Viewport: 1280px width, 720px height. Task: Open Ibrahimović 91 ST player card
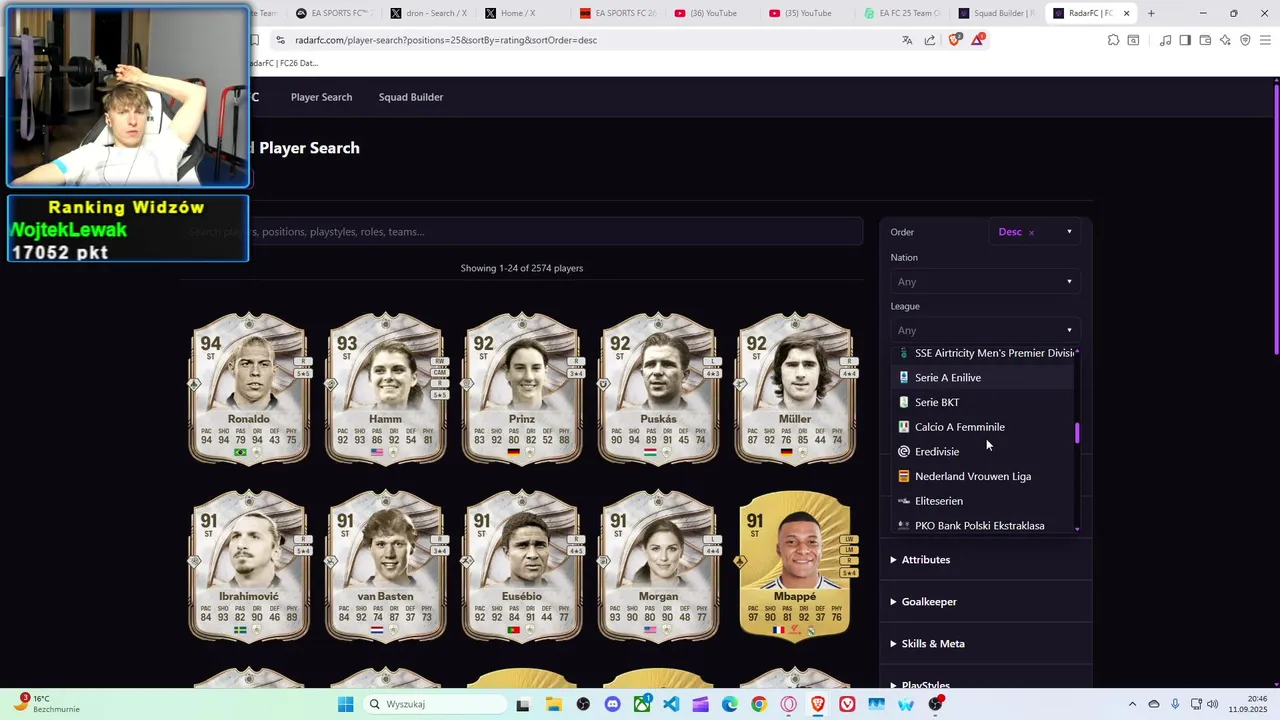coord(249,565)
